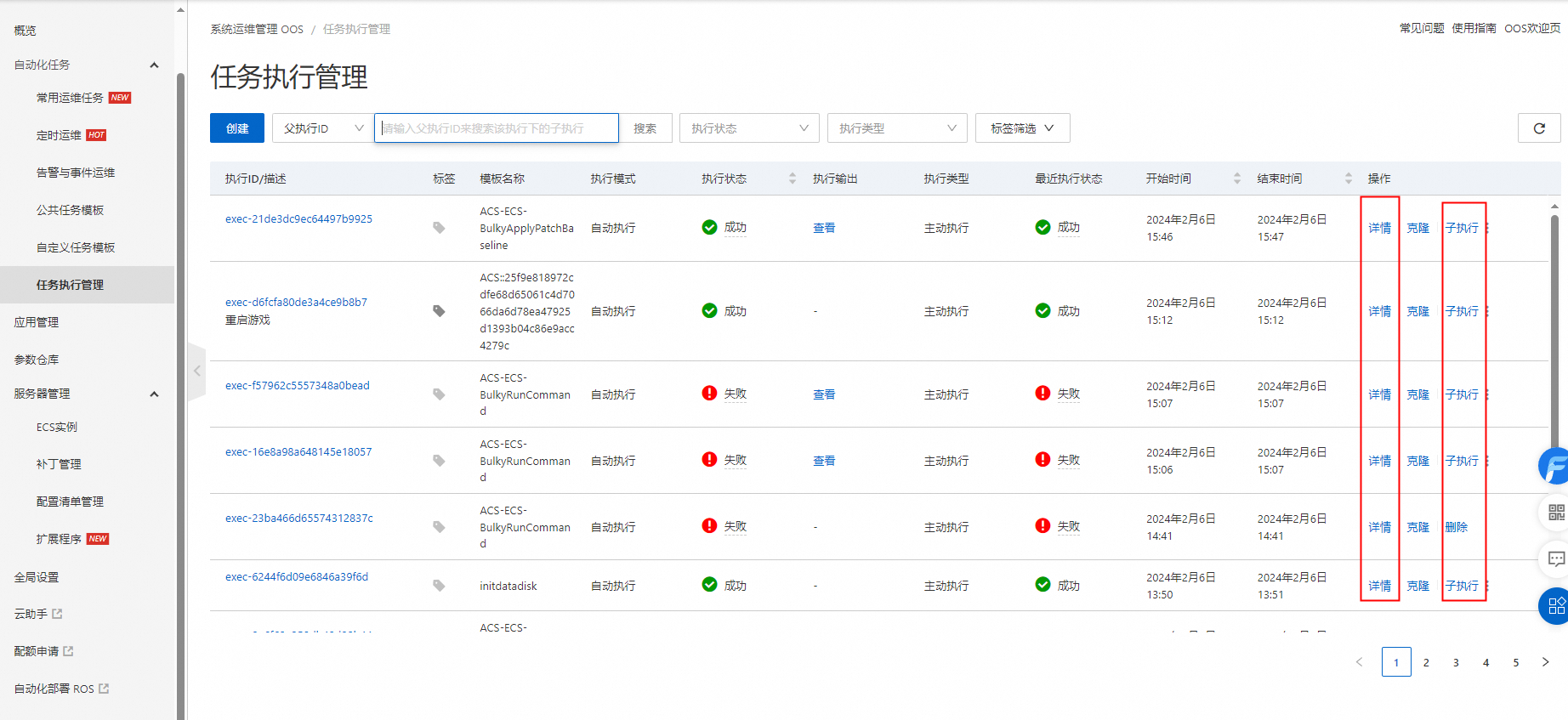Click external link icon next to 云助手

click(x=57, y=614)
